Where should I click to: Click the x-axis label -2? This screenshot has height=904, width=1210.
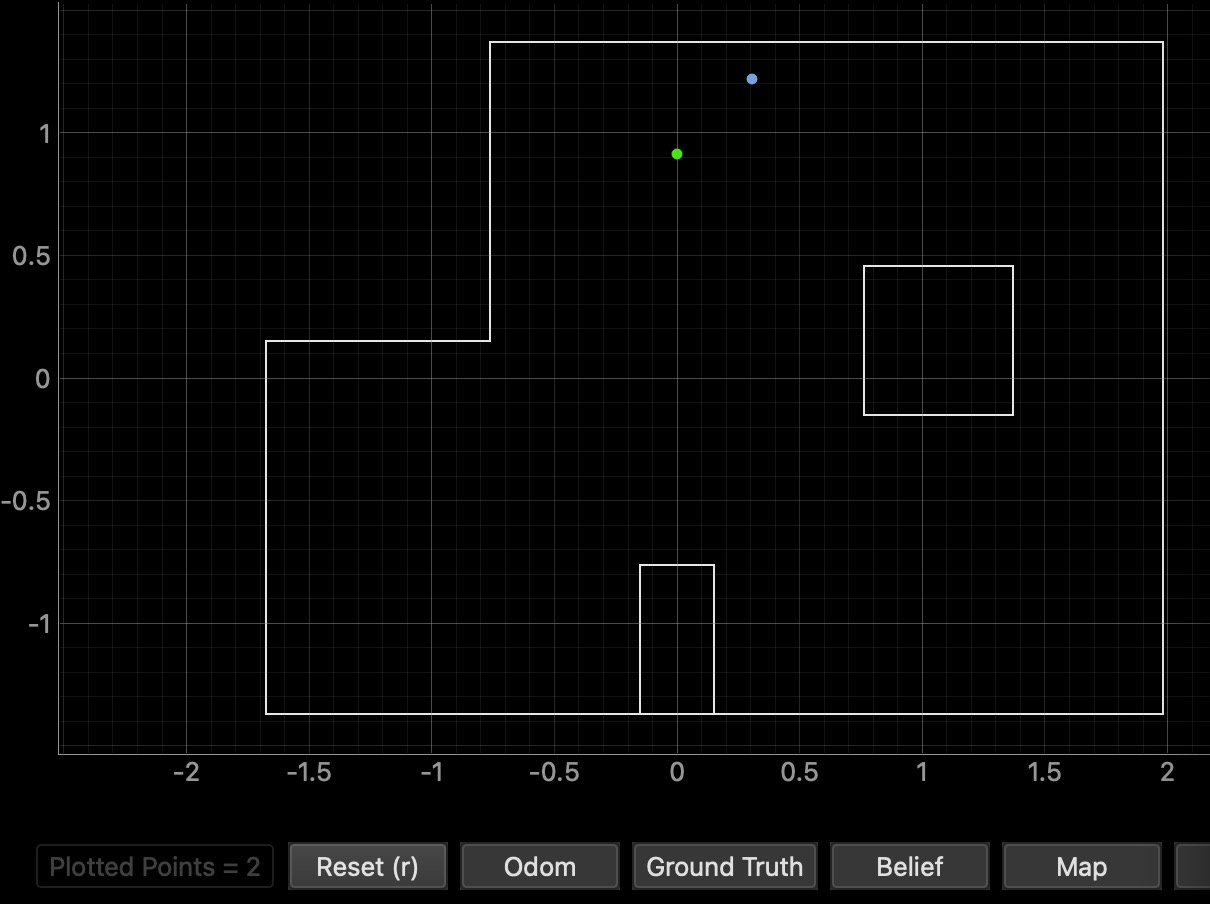point(186,773)
